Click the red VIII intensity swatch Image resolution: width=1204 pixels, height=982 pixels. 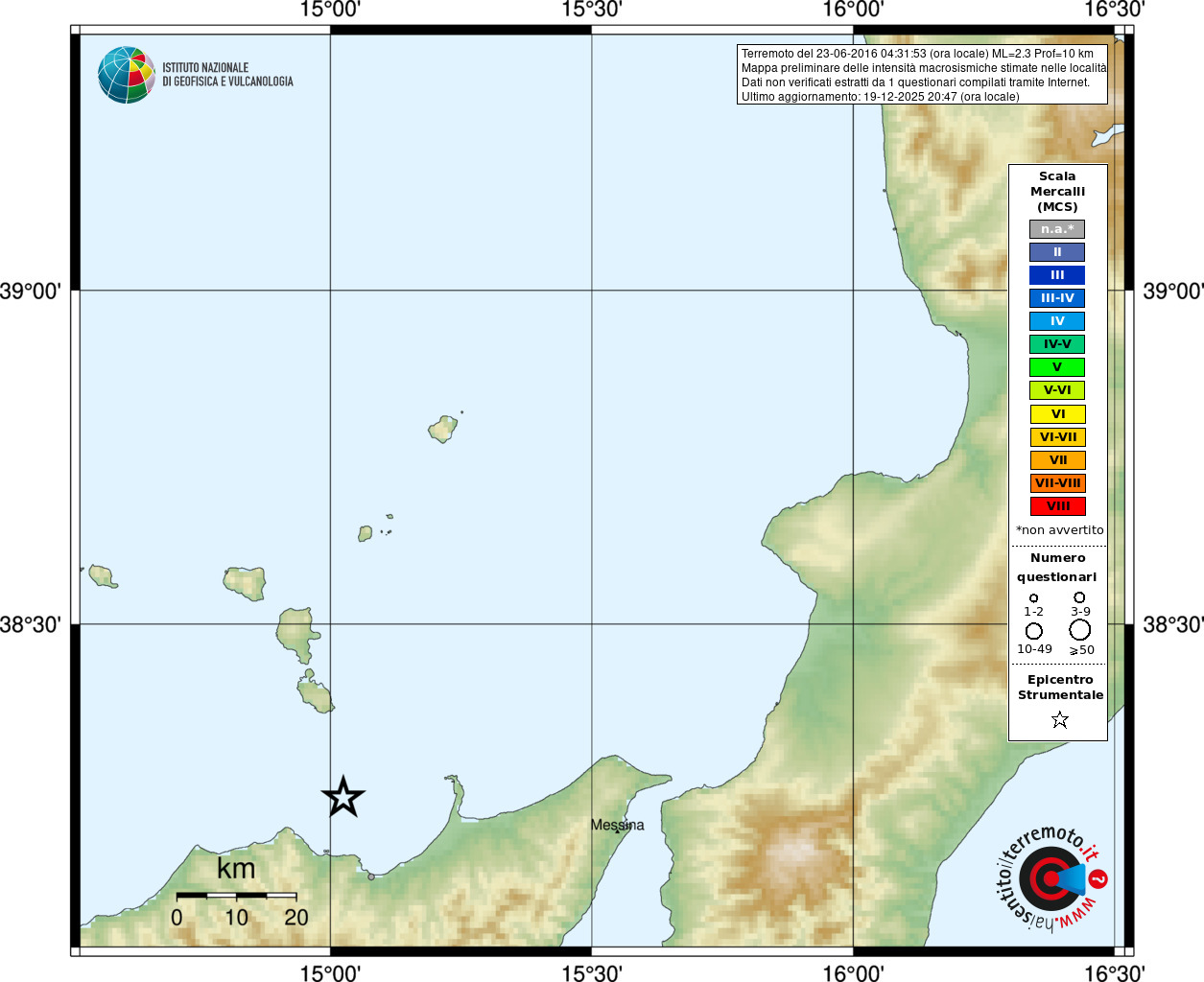pyautogui.click(x=1057, y=506)
